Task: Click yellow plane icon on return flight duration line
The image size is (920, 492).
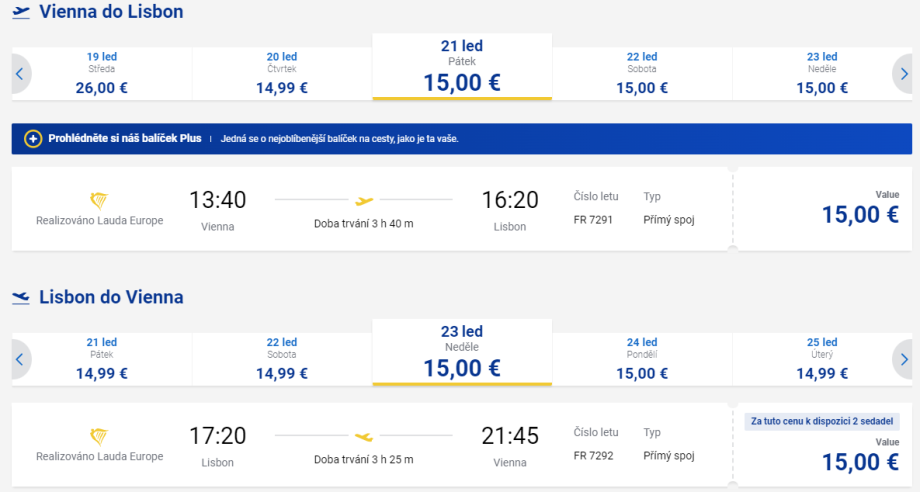Action: (x=364, y=436)
